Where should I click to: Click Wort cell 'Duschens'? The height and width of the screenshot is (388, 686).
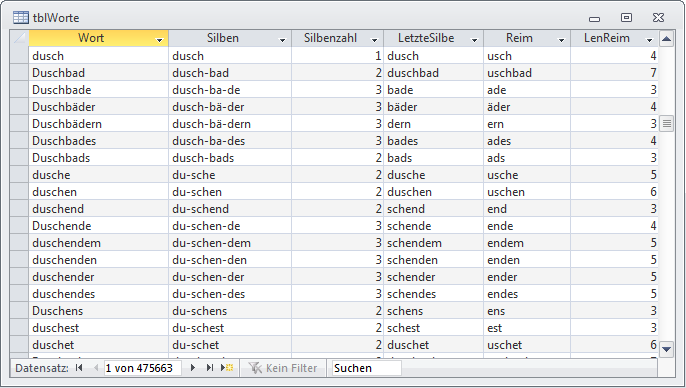point(98,311)
